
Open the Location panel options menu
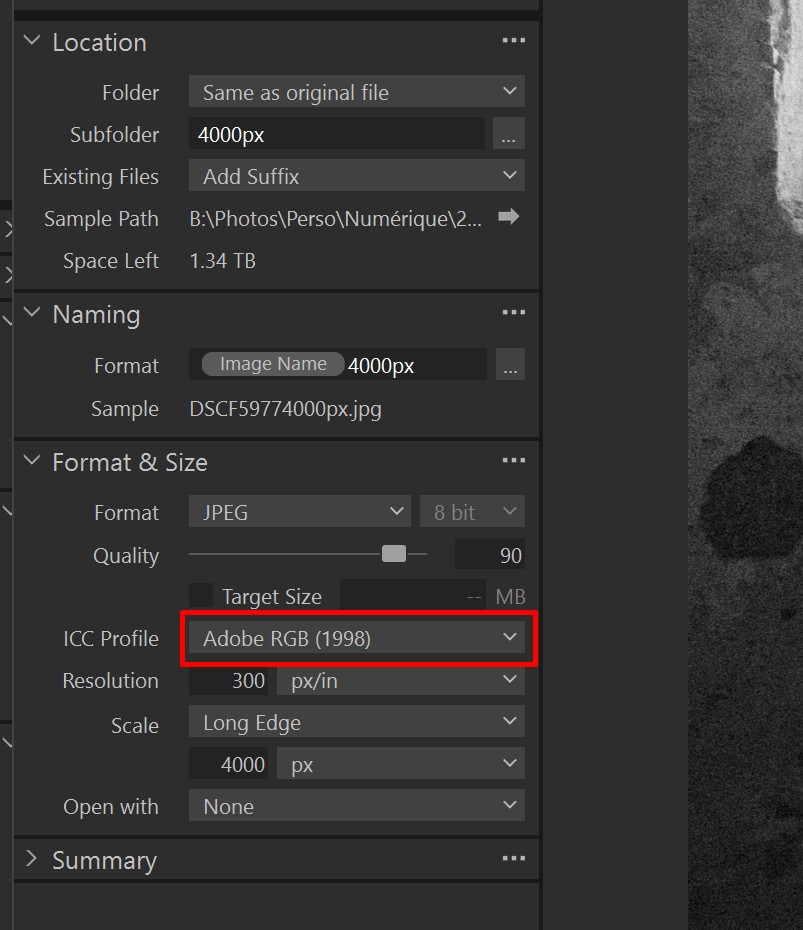[x=513, y=40]
